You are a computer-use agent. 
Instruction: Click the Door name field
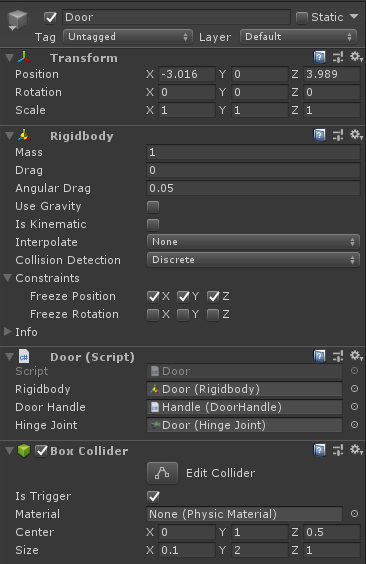176,17
